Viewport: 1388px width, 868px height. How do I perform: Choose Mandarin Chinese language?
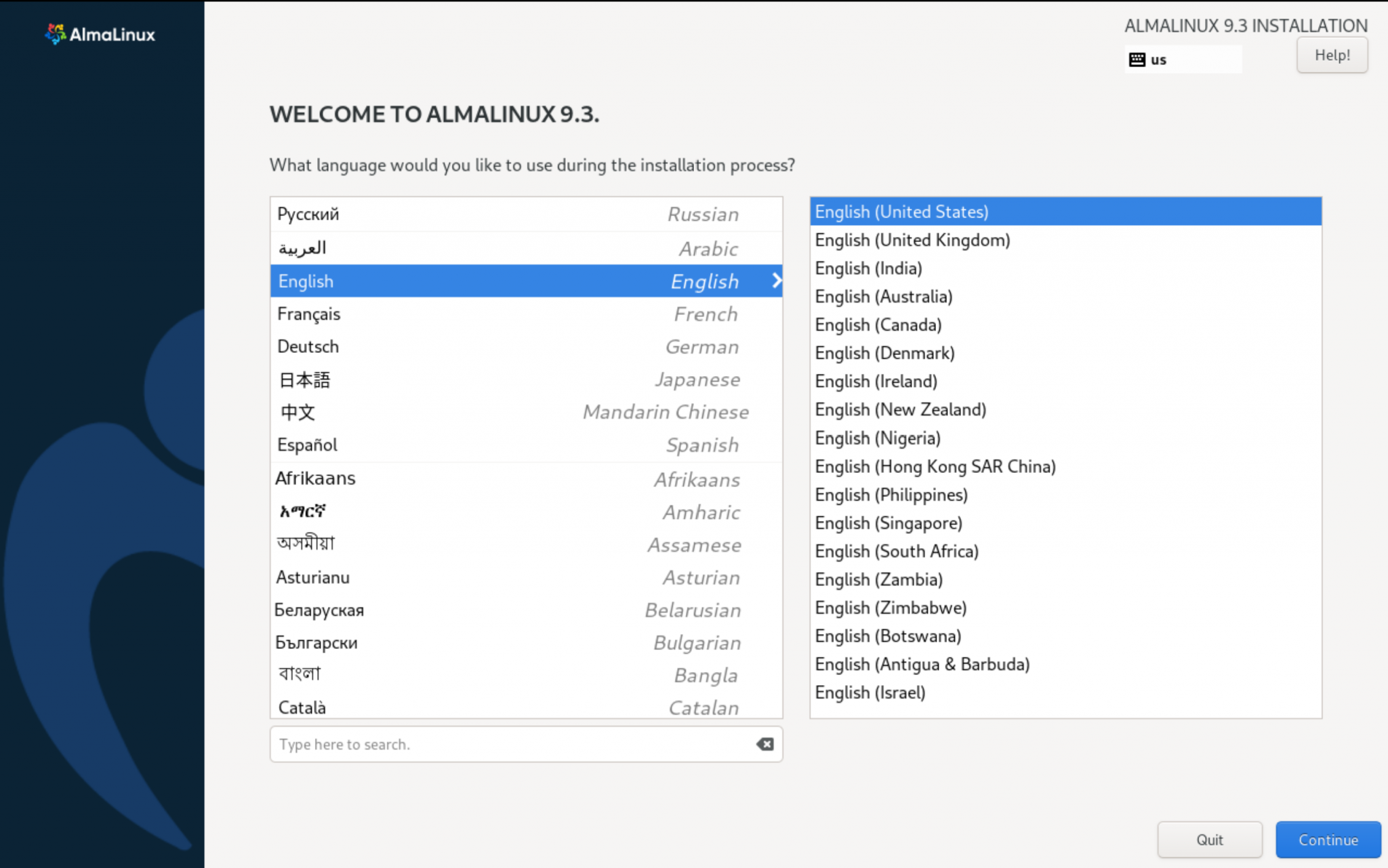(474, 412)
